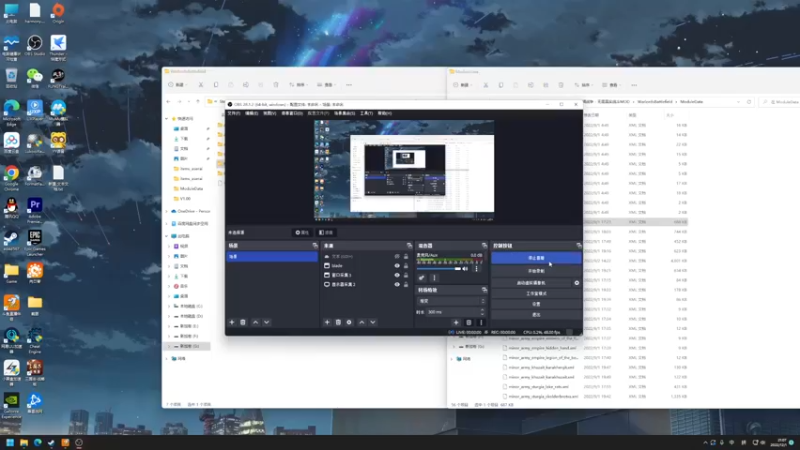
Task: Launch Adobe Premiere Pro desktop shortcut
Action: [x=36, y=206]
